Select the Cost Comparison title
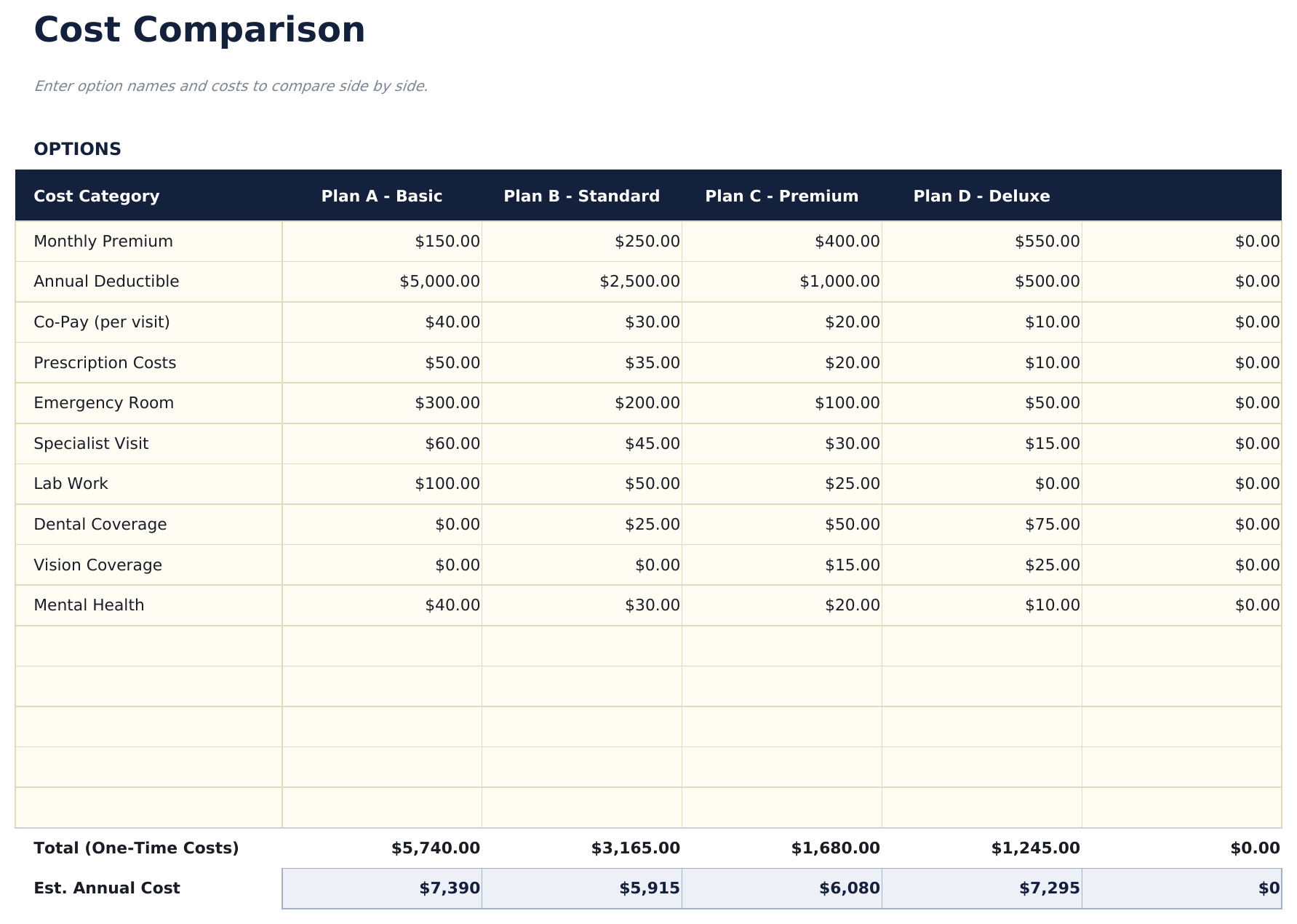Viewport: 1297px width, 924px height. (x=200, y=29)
